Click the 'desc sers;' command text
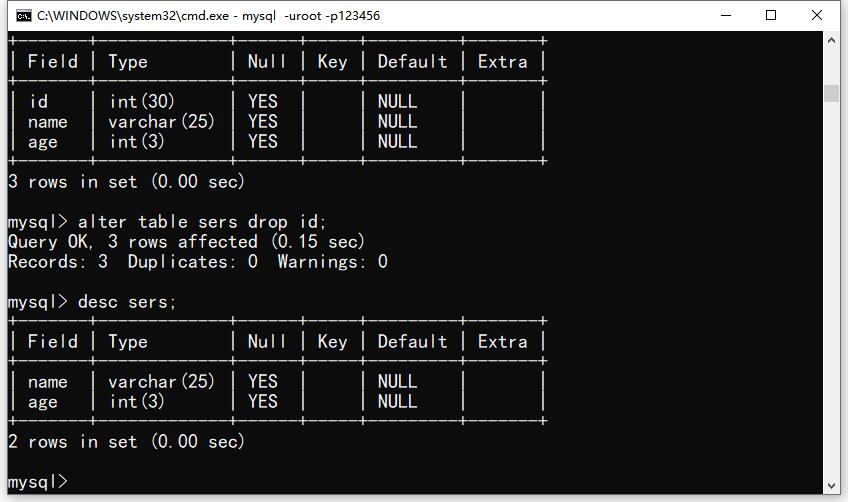 [127, 302]
